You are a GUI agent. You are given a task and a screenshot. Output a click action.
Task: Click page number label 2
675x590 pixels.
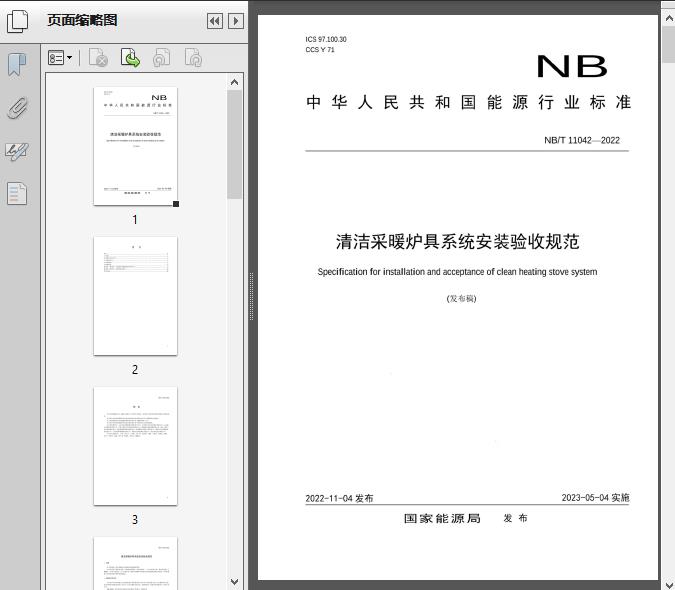pyautogui.click(x=135, y=369)
